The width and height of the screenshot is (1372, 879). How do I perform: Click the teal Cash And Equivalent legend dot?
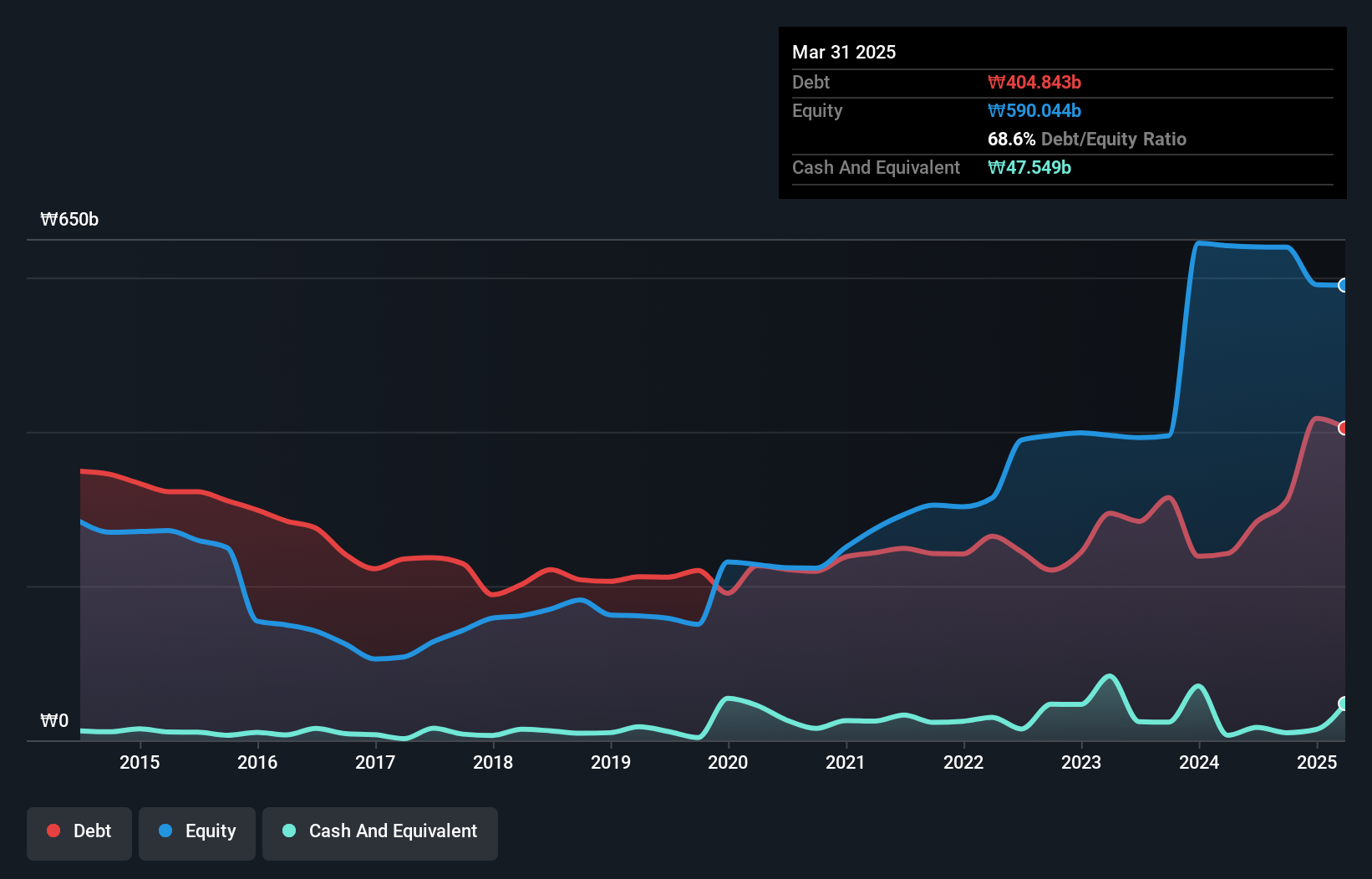[x=287, y=831]
